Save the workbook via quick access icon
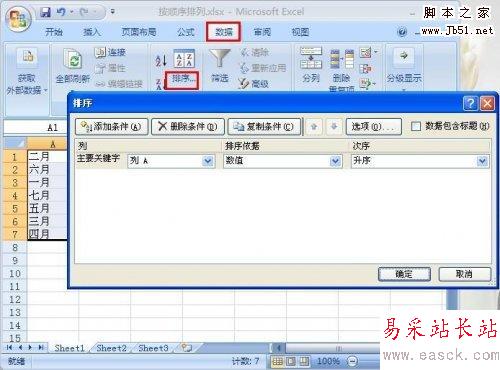This screenshot has width=500, height=370. tap(46, 12)
